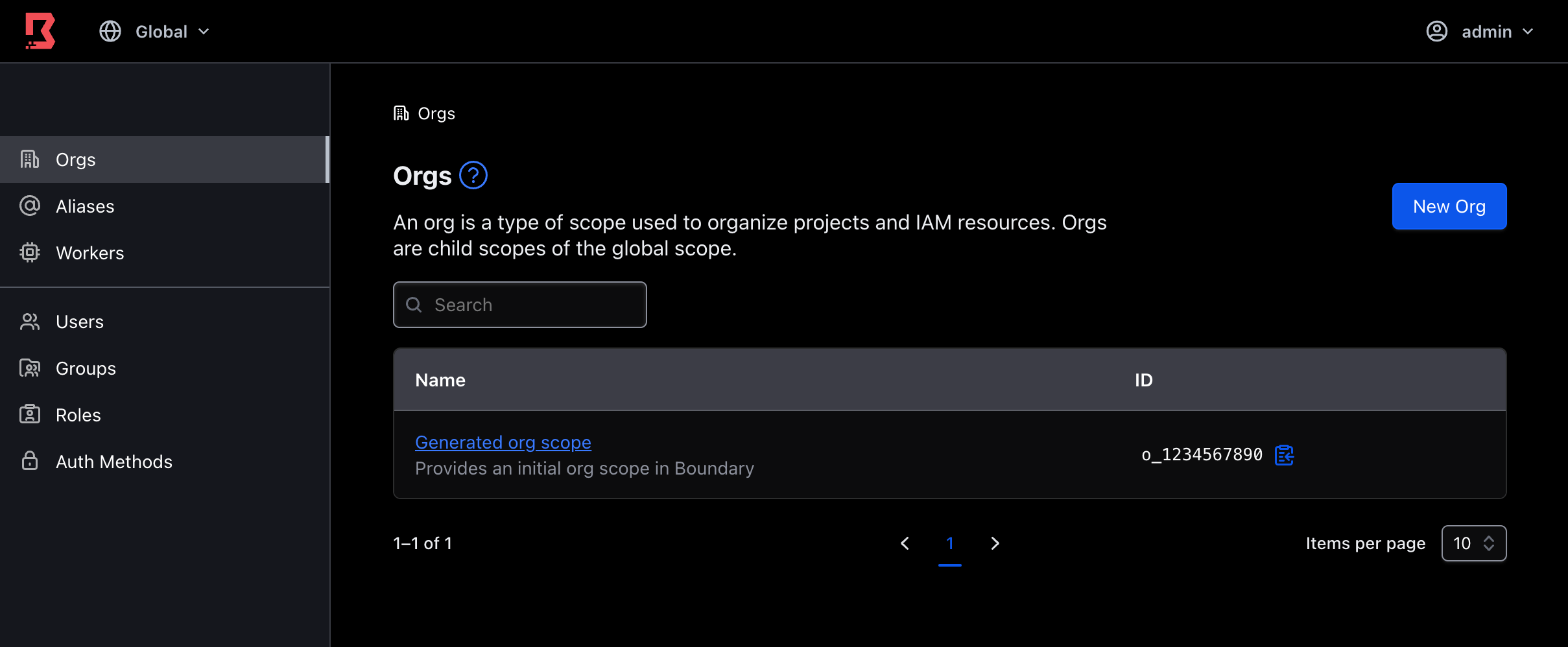Screen dimensions: 1568x647
Task: Click the Roles badge icon
Action: pyautogui.click(x=30, y=415)
